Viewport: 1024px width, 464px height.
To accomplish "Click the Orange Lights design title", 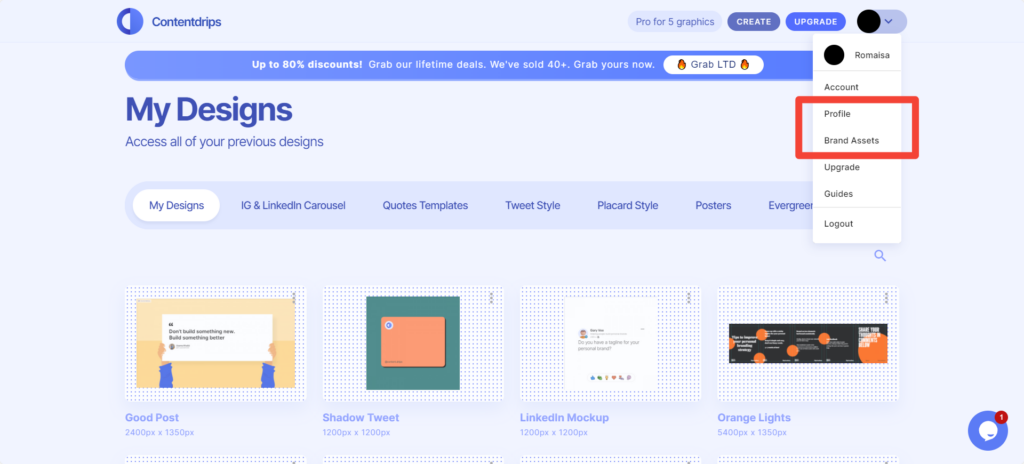I will tap(754, 418).
